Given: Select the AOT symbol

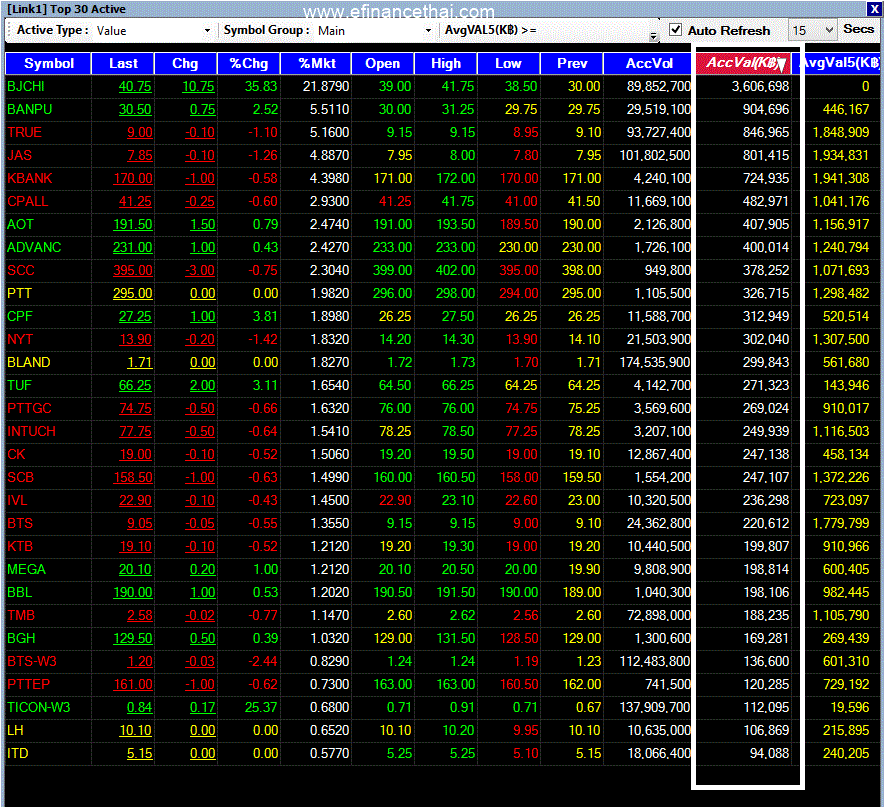Looking at the screenshot, I should click(x=20, y=225).
